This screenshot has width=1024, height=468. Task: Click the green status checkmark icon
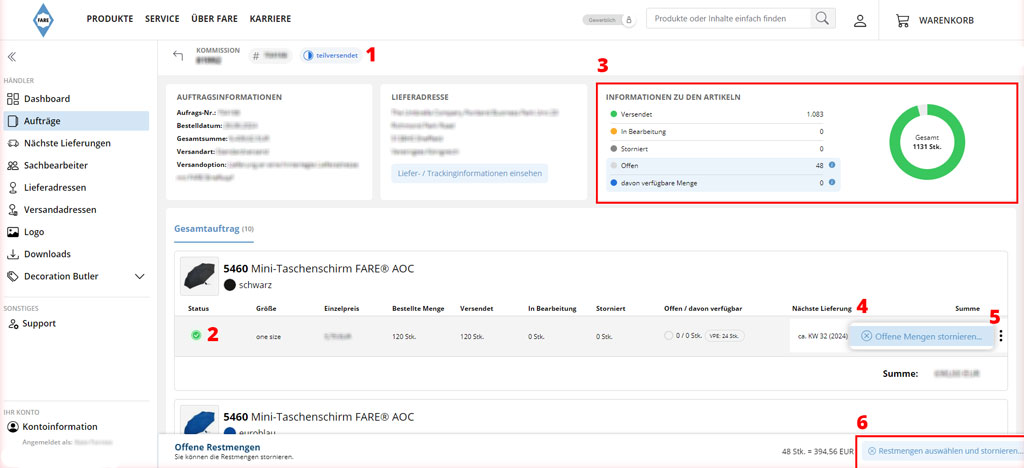tap(196, 335)
